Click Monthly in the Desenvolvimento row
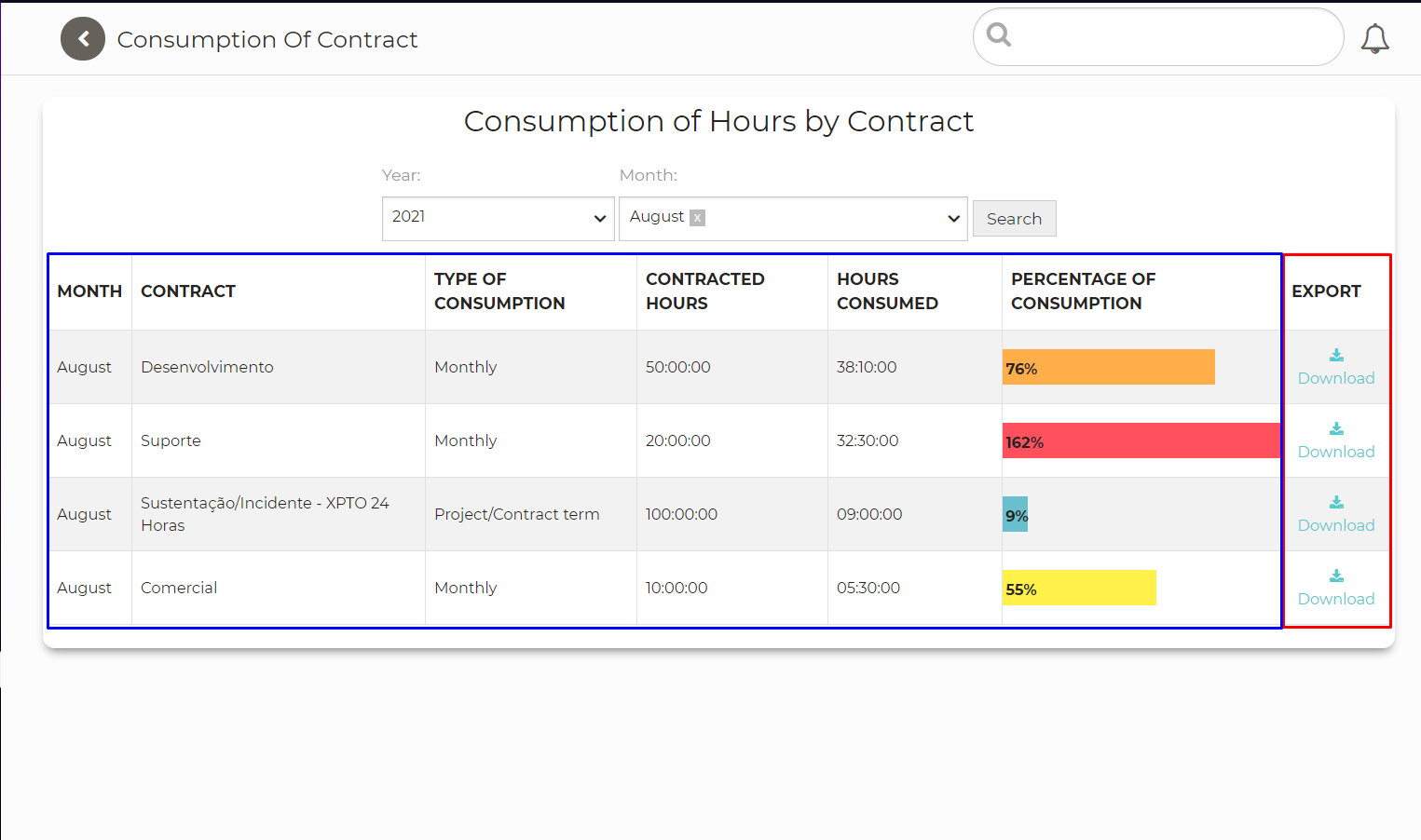Viewport: 1421px width, 840px height. [x=466, y=367]
